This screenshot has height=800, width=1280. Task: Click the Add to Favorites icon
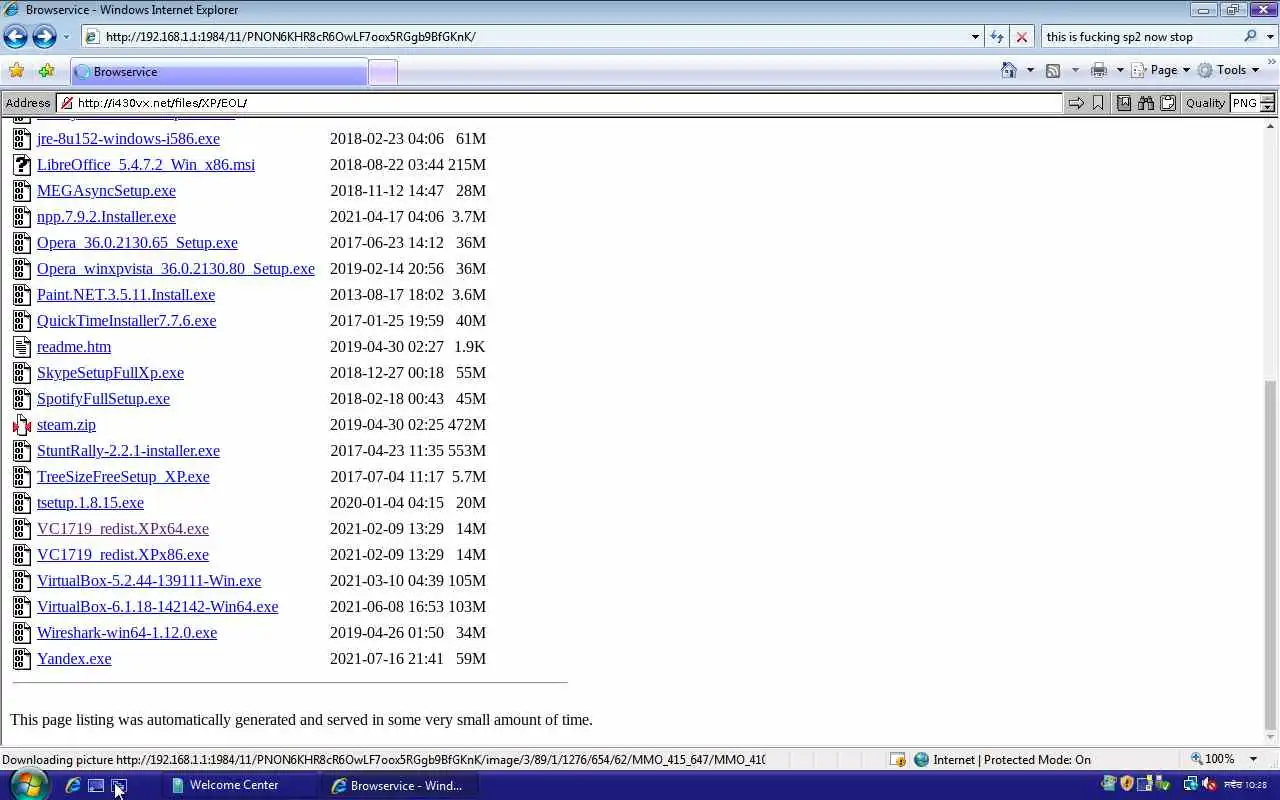46,71
